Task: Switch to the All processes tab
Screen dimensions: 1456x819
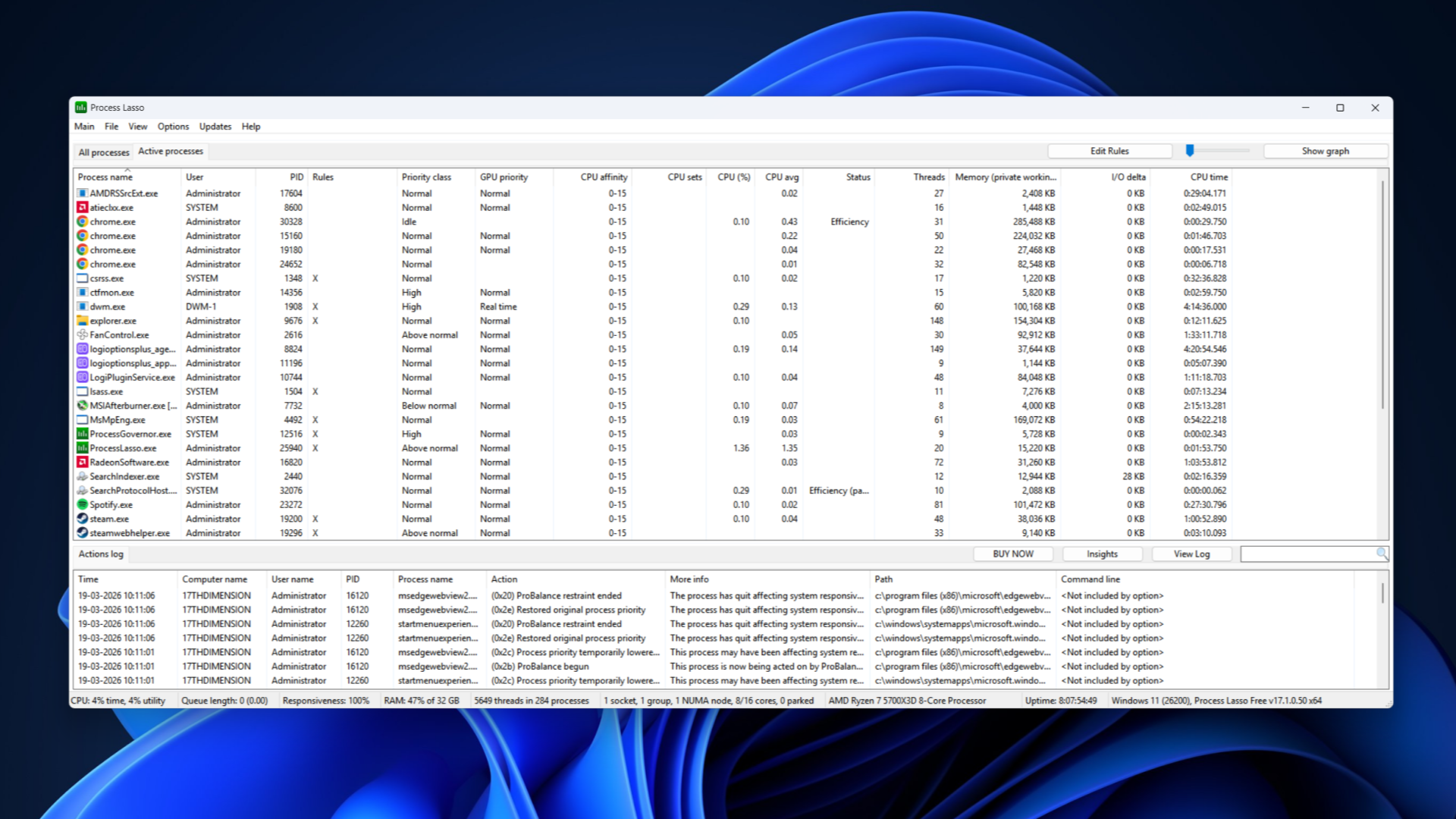Action: [x=104, y=152]
